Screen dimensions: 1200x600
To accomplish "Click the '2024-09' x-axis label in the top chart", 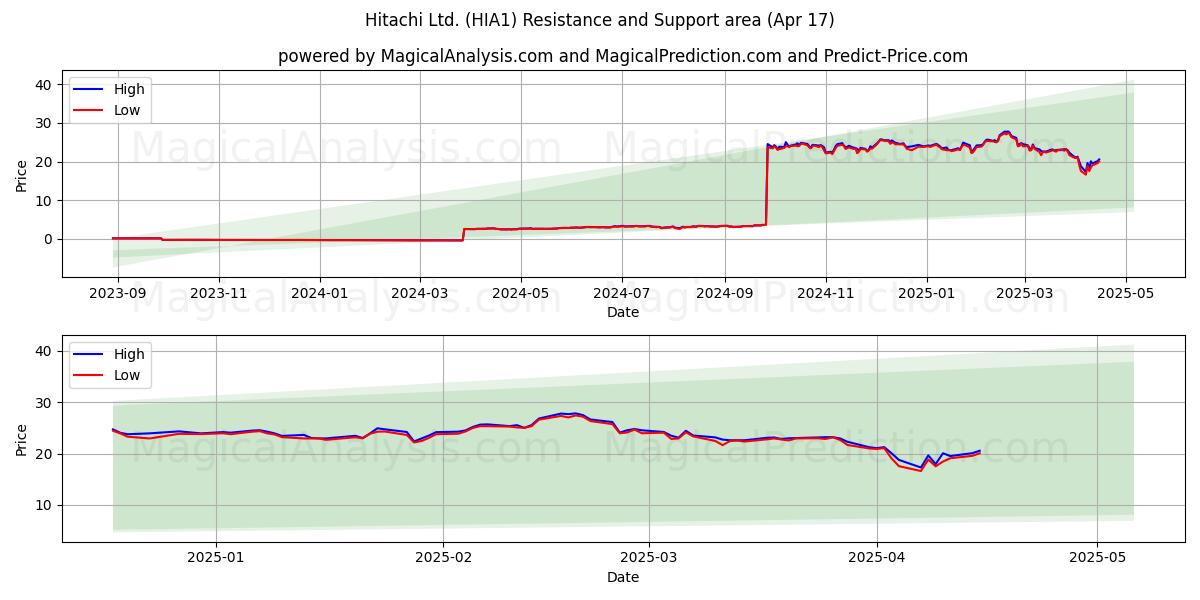I will [724, 293].
